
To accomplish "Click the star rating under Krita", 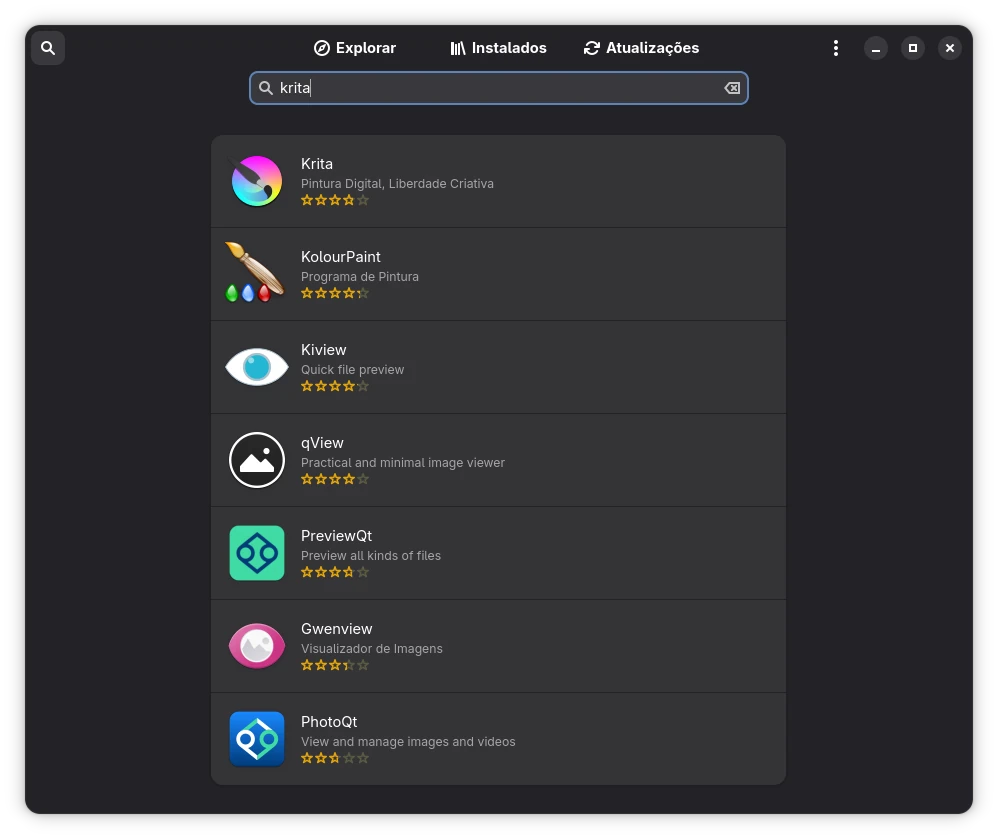I will click(335, 200).
